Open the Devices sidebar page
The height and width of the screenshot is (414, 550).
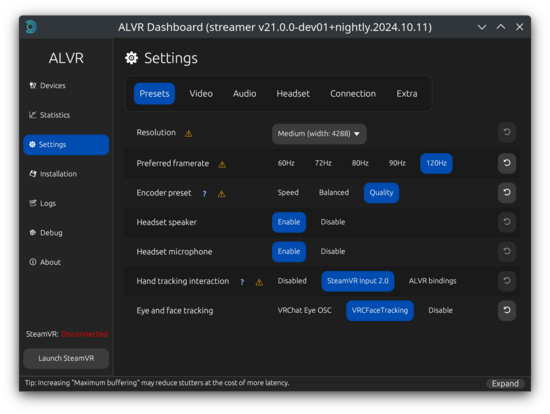47,86
